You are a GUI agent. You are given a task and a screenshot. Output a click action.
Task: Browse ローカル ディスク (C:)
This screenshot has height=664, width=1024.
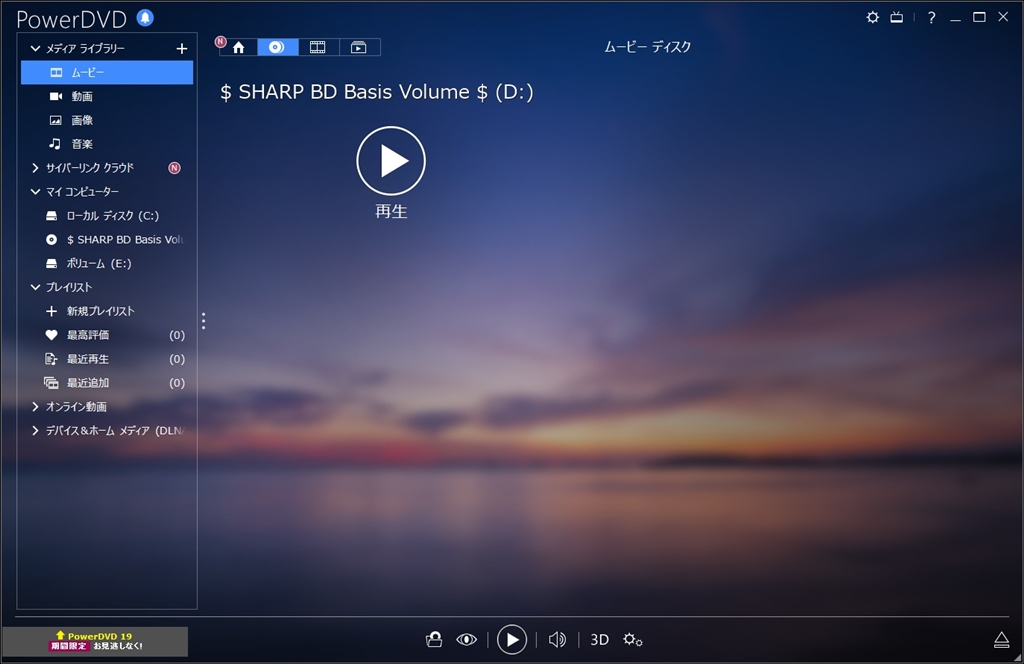click(107, 215)
